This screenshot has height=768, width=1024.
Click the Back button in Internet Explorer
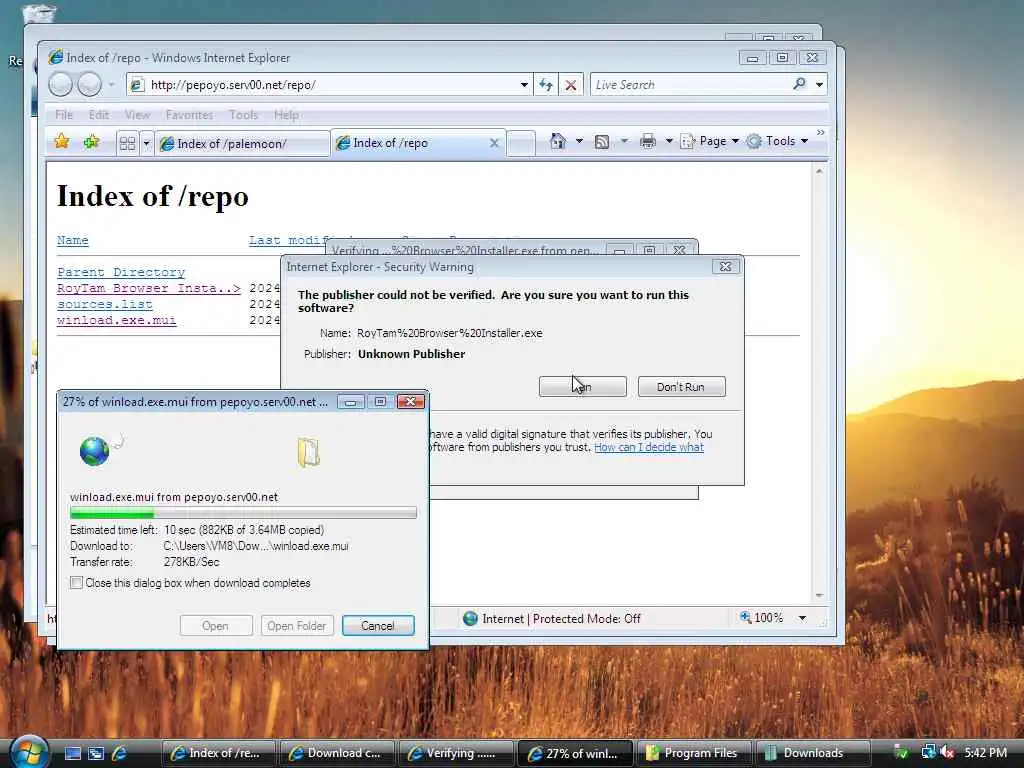coord(60,84)
